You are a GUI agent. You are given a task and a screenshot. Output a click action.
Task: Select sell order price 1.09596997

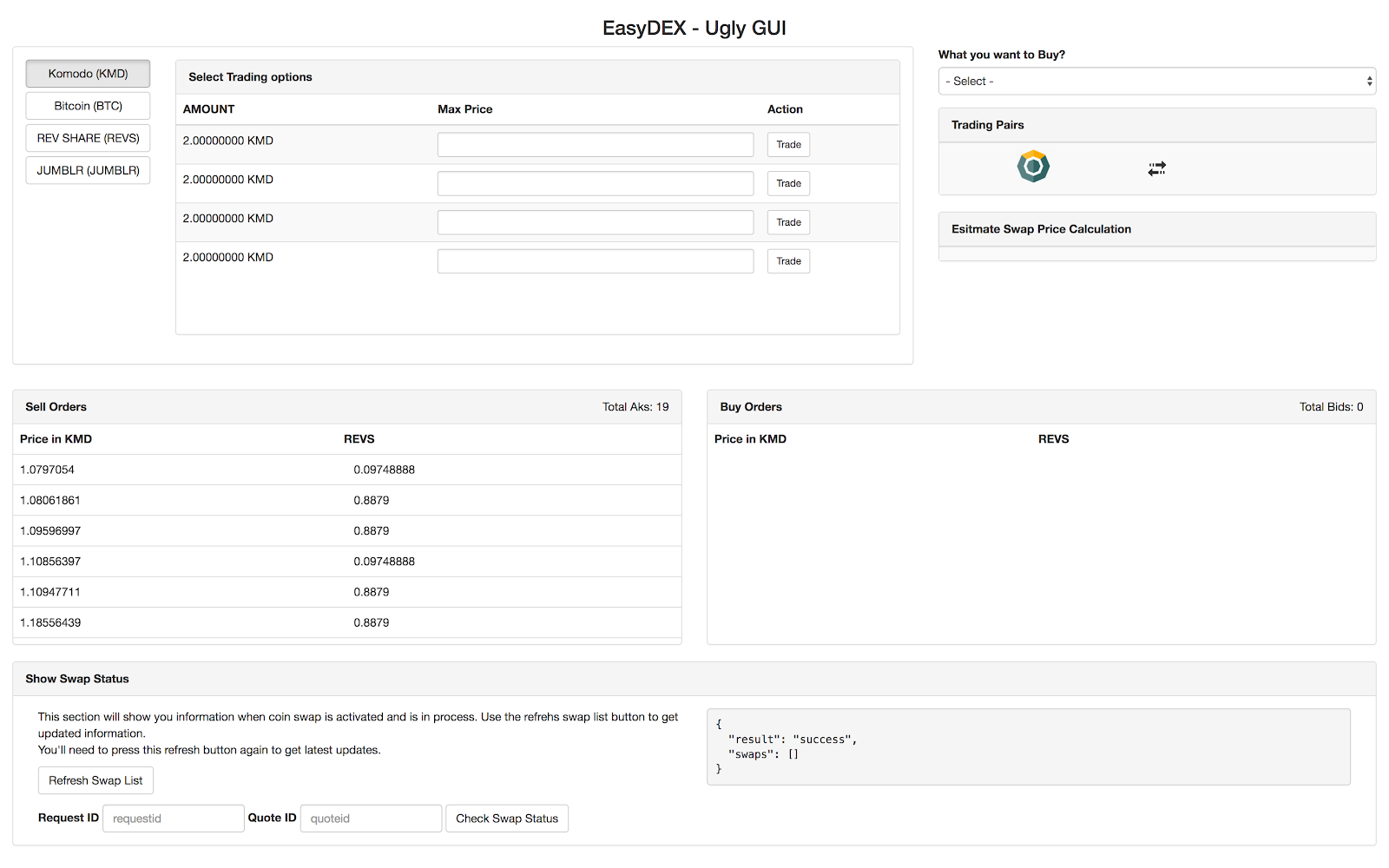[50, 531]
